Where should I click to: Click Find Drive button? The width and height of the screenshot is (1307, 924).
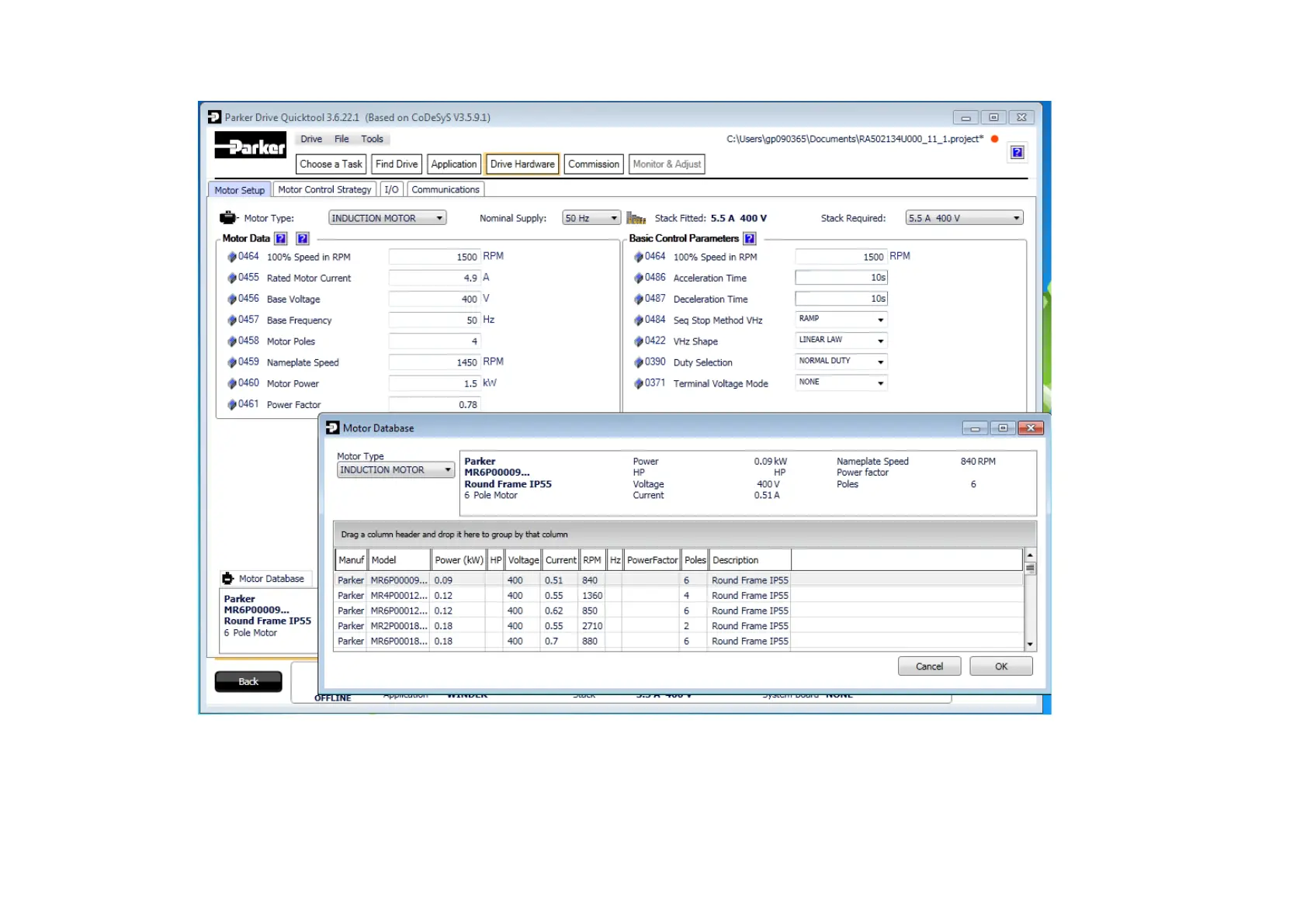(397, 164)
